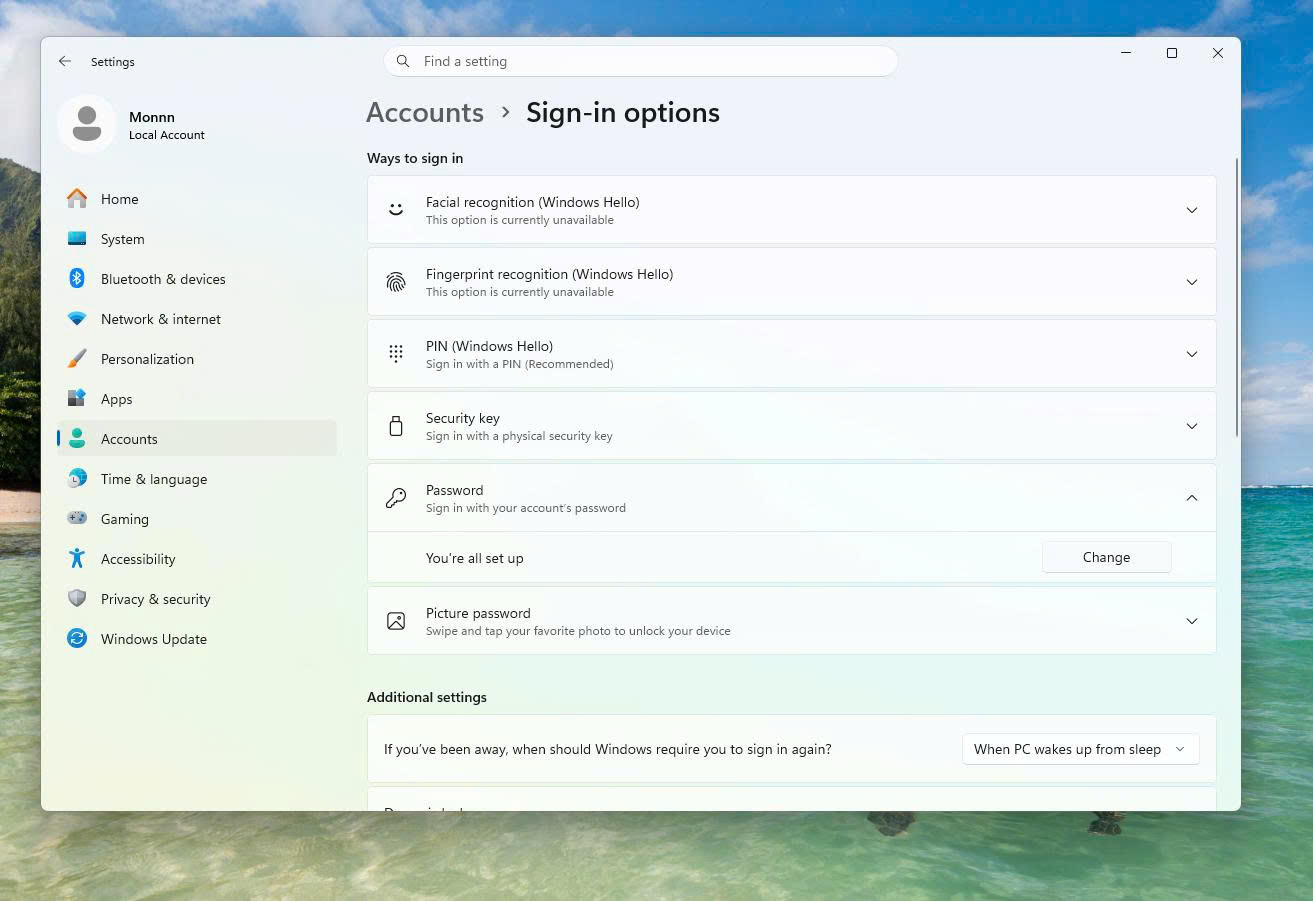The image size is (1313, 901).
Task: Click the search magnifier icon
Action: pos(403,61)
